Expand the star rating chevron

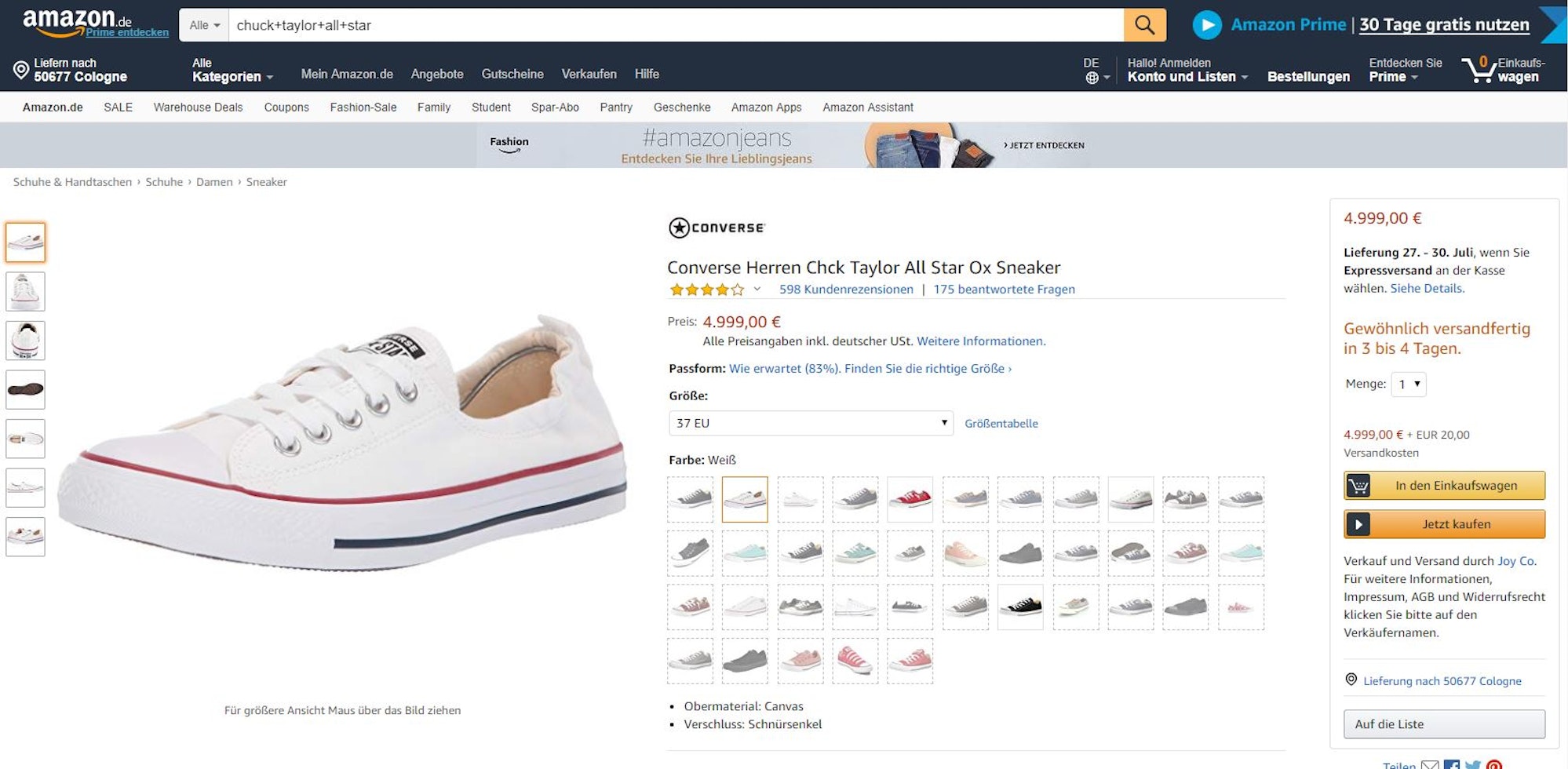pos(757,289)
